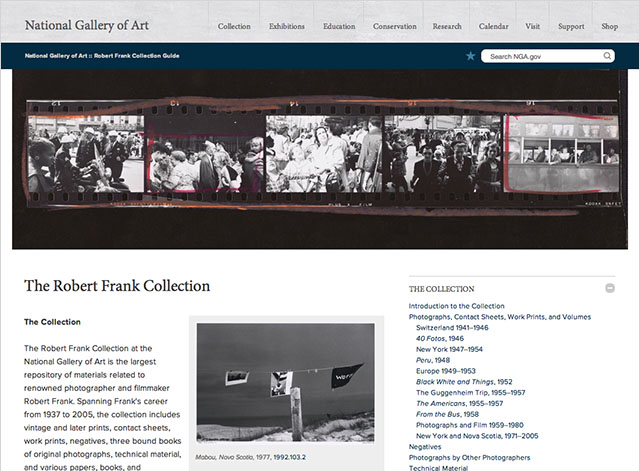Click the blue star icon beside search

[x=471, y=56]
